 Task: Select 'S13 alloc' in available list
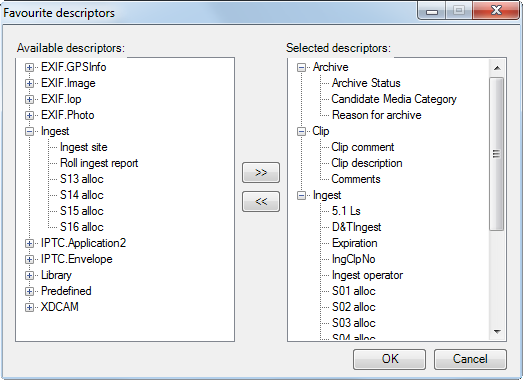coord(82,179)
